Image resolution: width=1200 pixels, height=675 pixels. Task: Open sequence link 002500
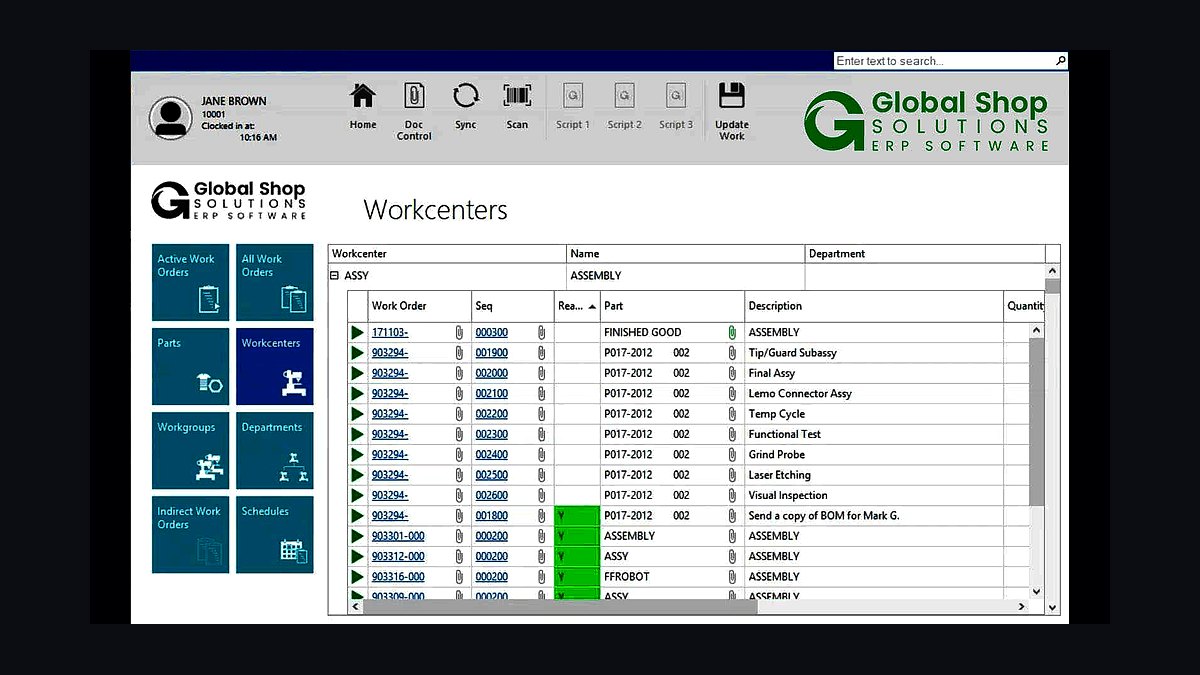(491, 475)
